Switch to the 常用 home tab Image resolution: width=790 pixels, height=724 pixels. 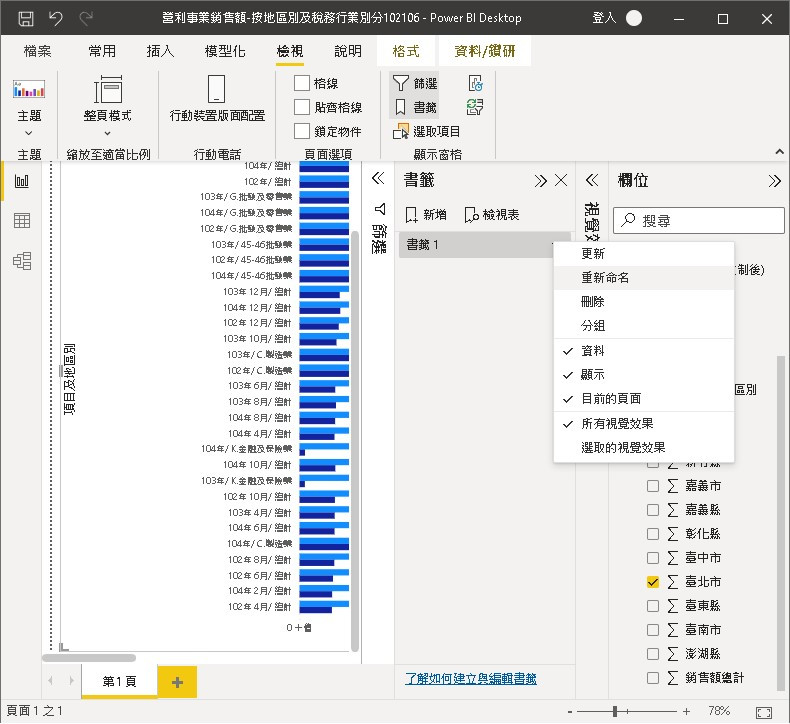102,51
